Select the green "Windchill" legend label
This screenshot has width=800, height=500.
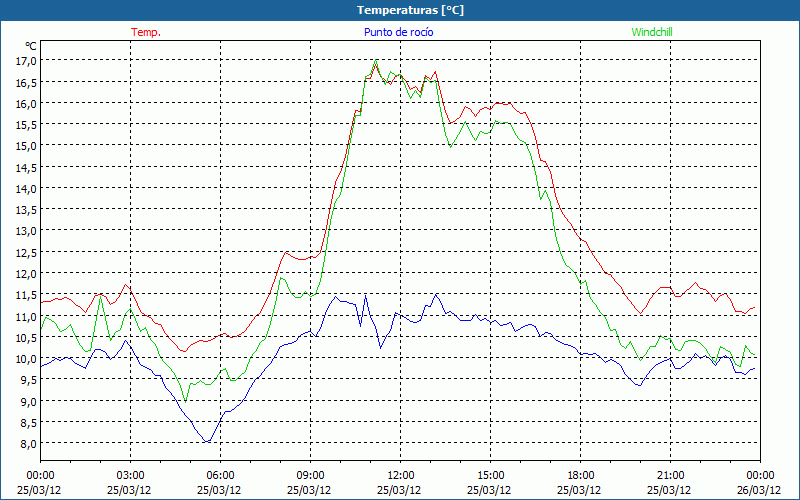pos(652,32)
